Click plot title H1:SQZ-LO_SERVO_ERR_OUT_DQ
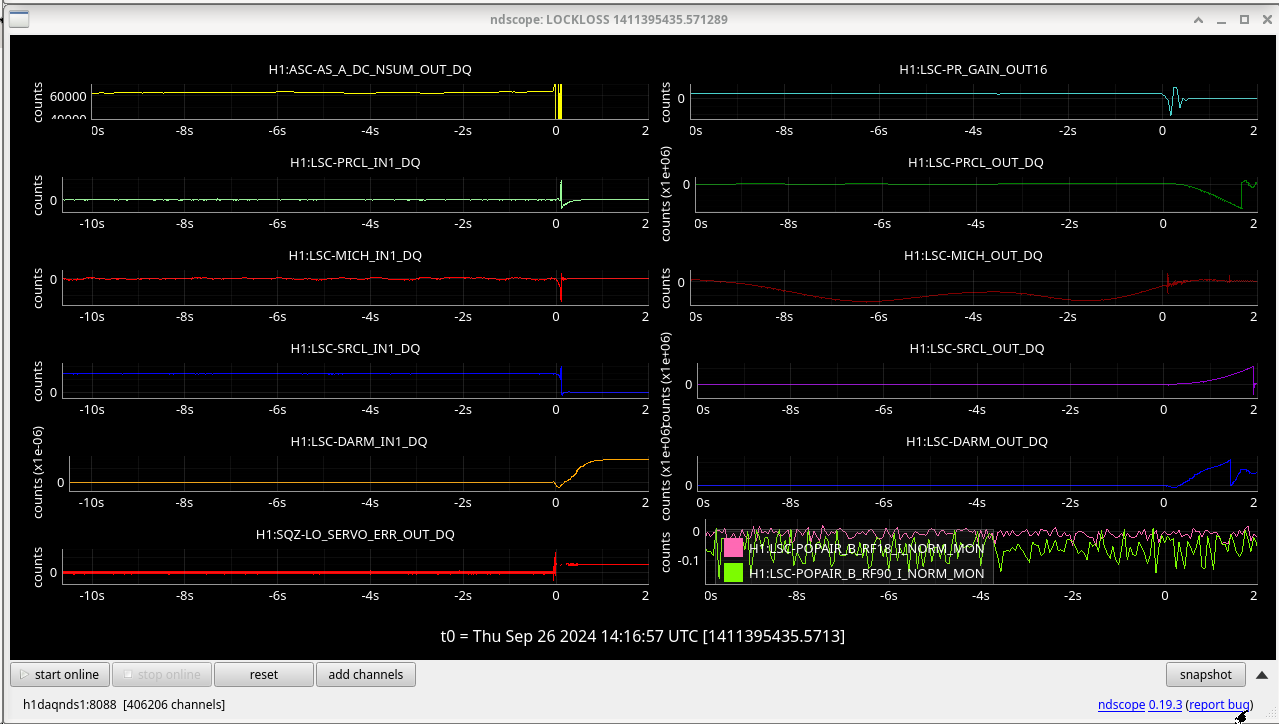This screenshot has height=724, width=1279. 355,534
